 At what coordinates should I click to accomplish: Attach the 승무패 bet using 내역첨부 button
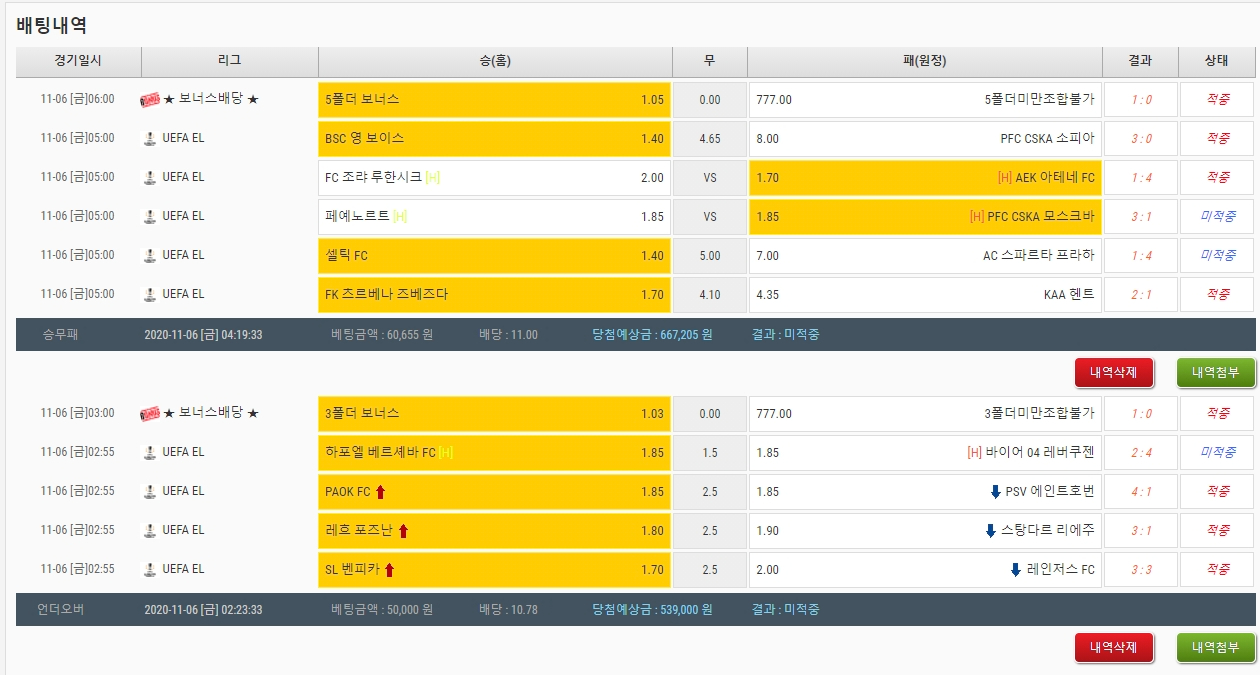1215,373
